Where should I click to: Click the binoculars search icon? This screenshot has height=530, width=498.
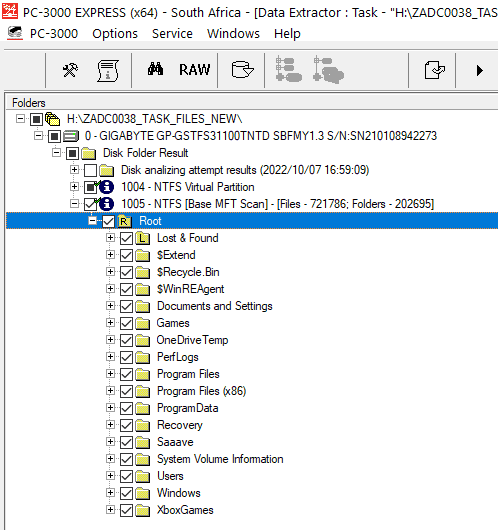tap(156, 69)
